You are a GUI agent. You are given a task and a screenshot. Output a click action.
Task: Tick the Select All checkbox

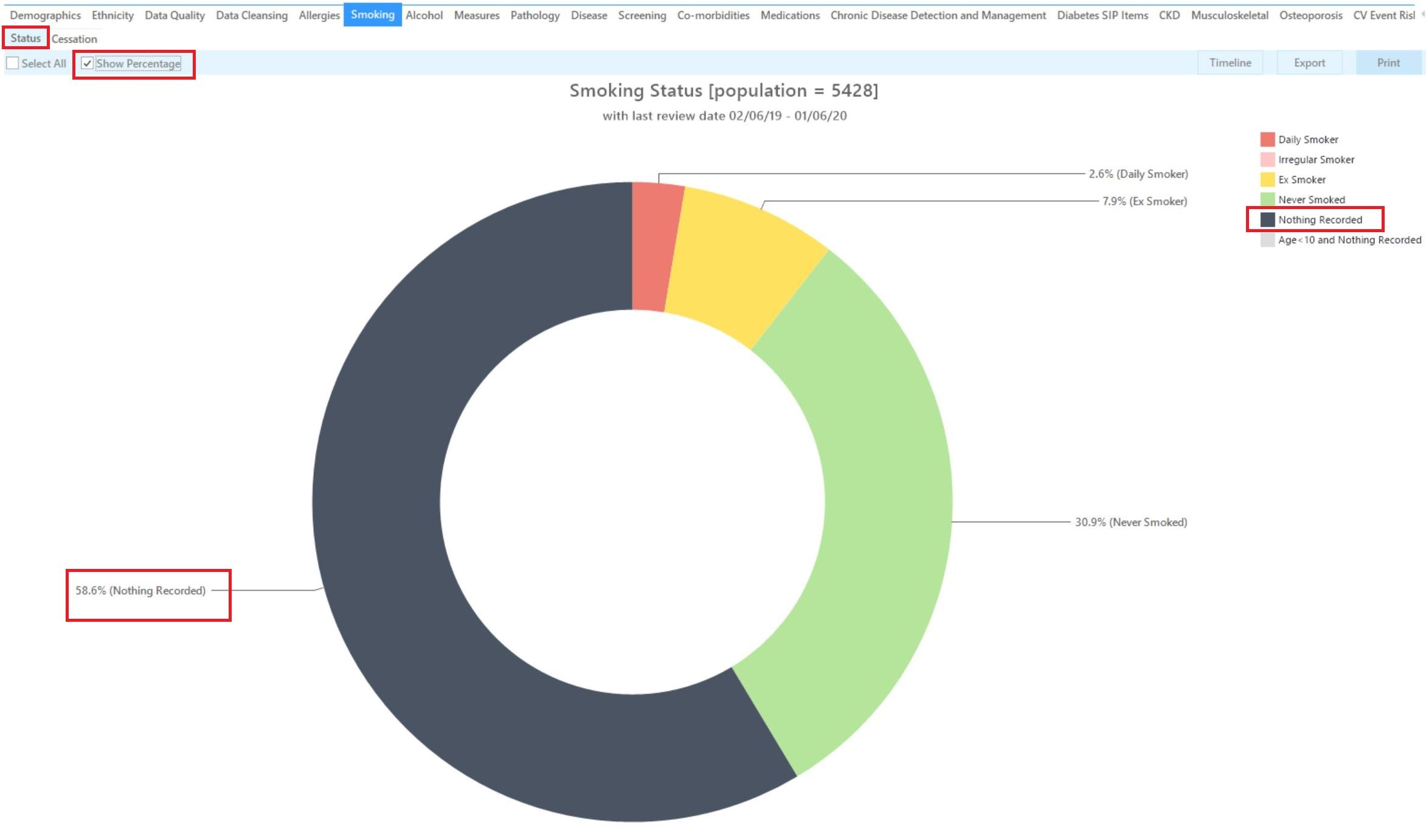click(12, 63)
